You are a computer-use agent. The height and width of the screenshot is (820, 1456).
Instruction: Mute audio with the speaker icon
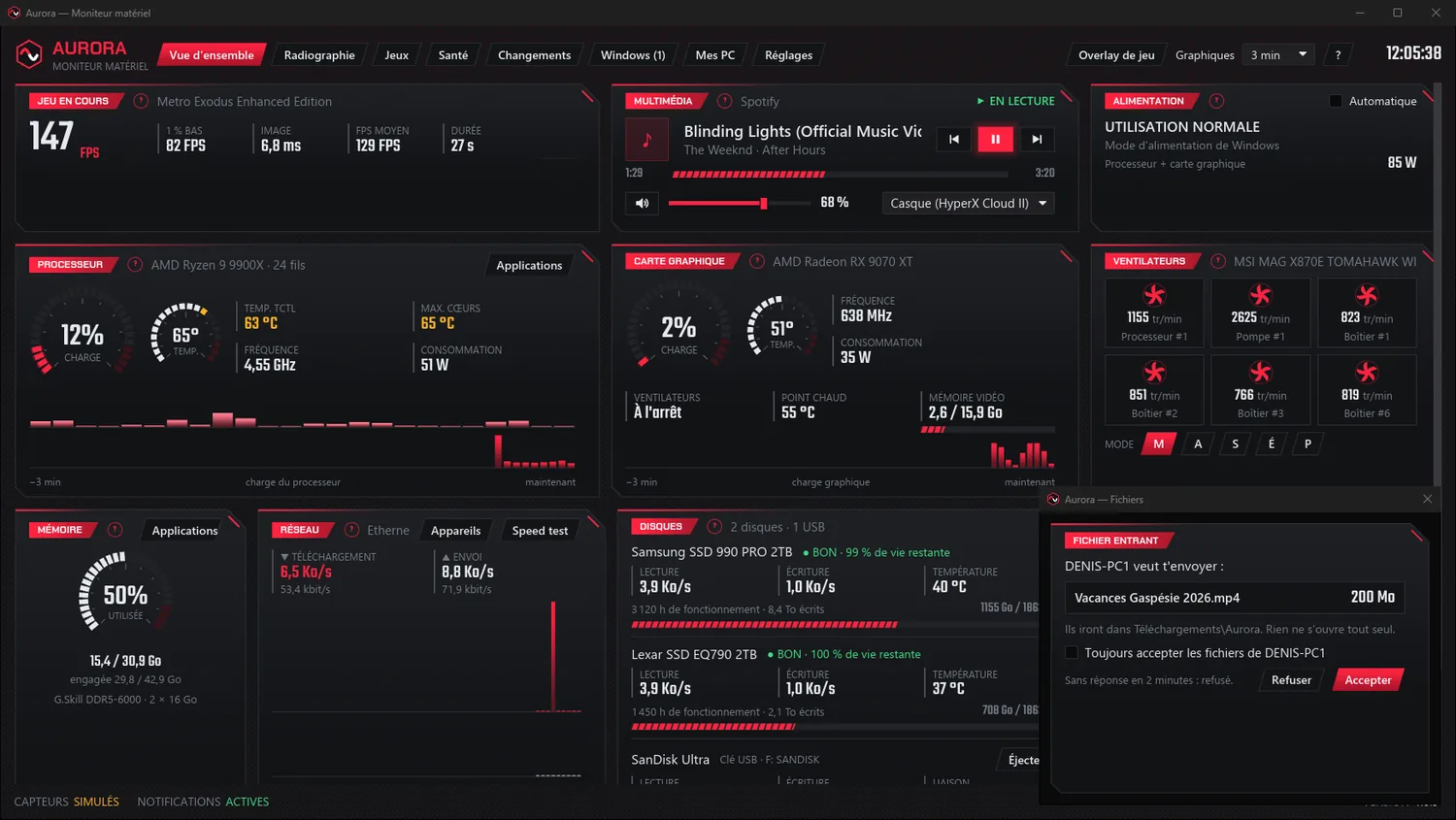pyautogui.click(x=642, y=203)
